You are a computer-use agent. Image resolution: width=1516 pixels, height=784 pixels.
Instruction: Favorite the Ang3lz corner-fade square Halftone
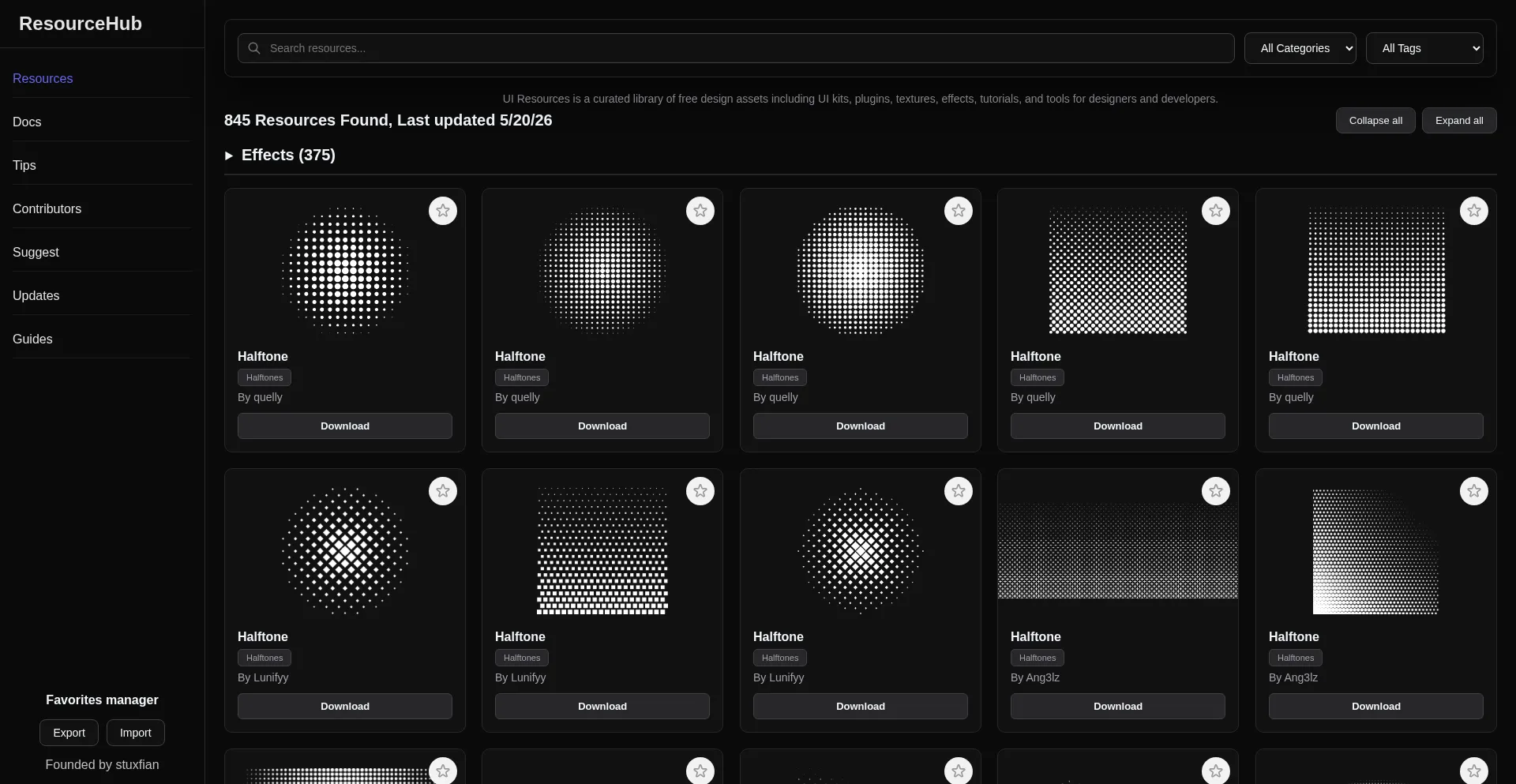1474,491
